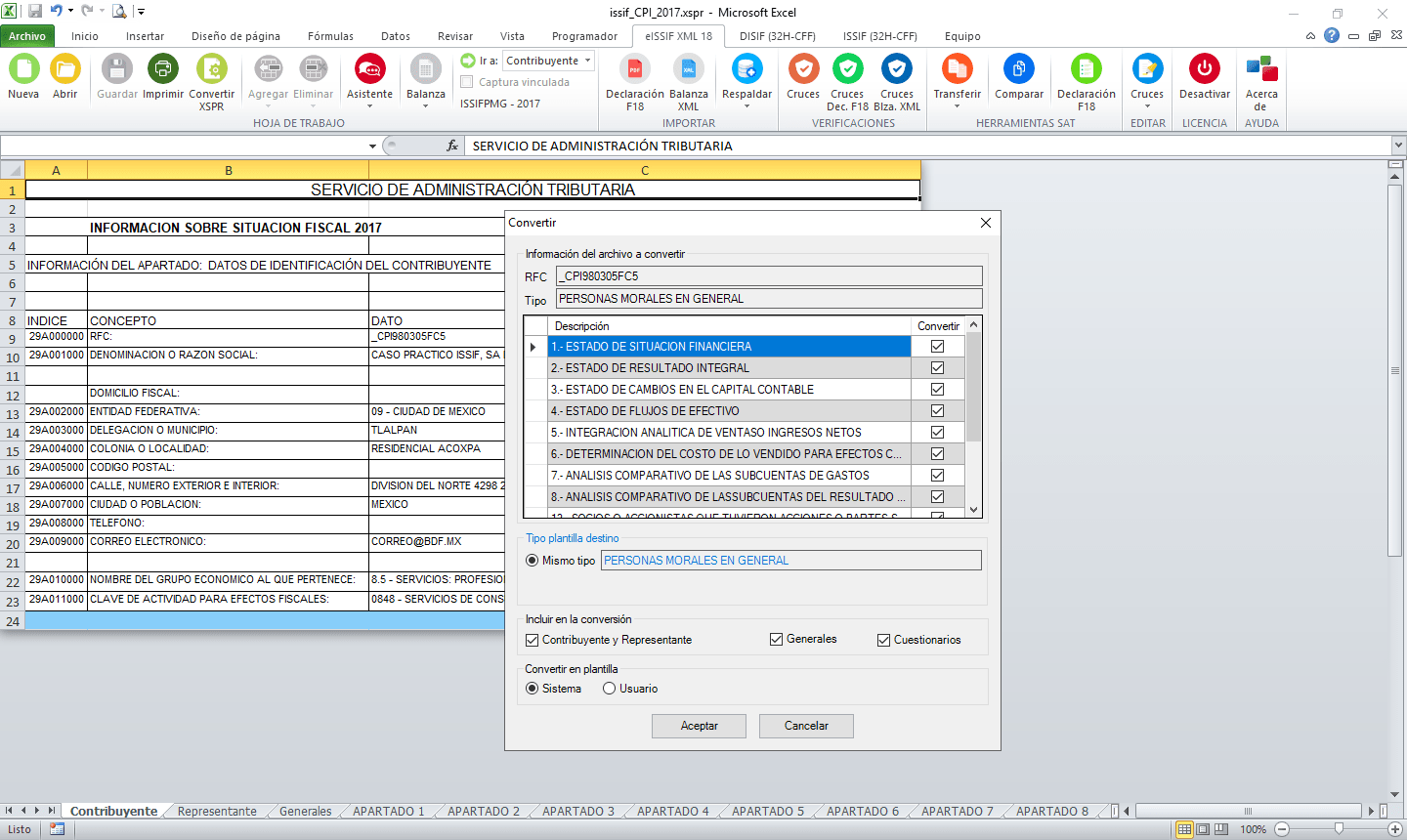Viewport: 1407px width, 840px height.
Task: Open the Balanza tool
Action: 426,69
